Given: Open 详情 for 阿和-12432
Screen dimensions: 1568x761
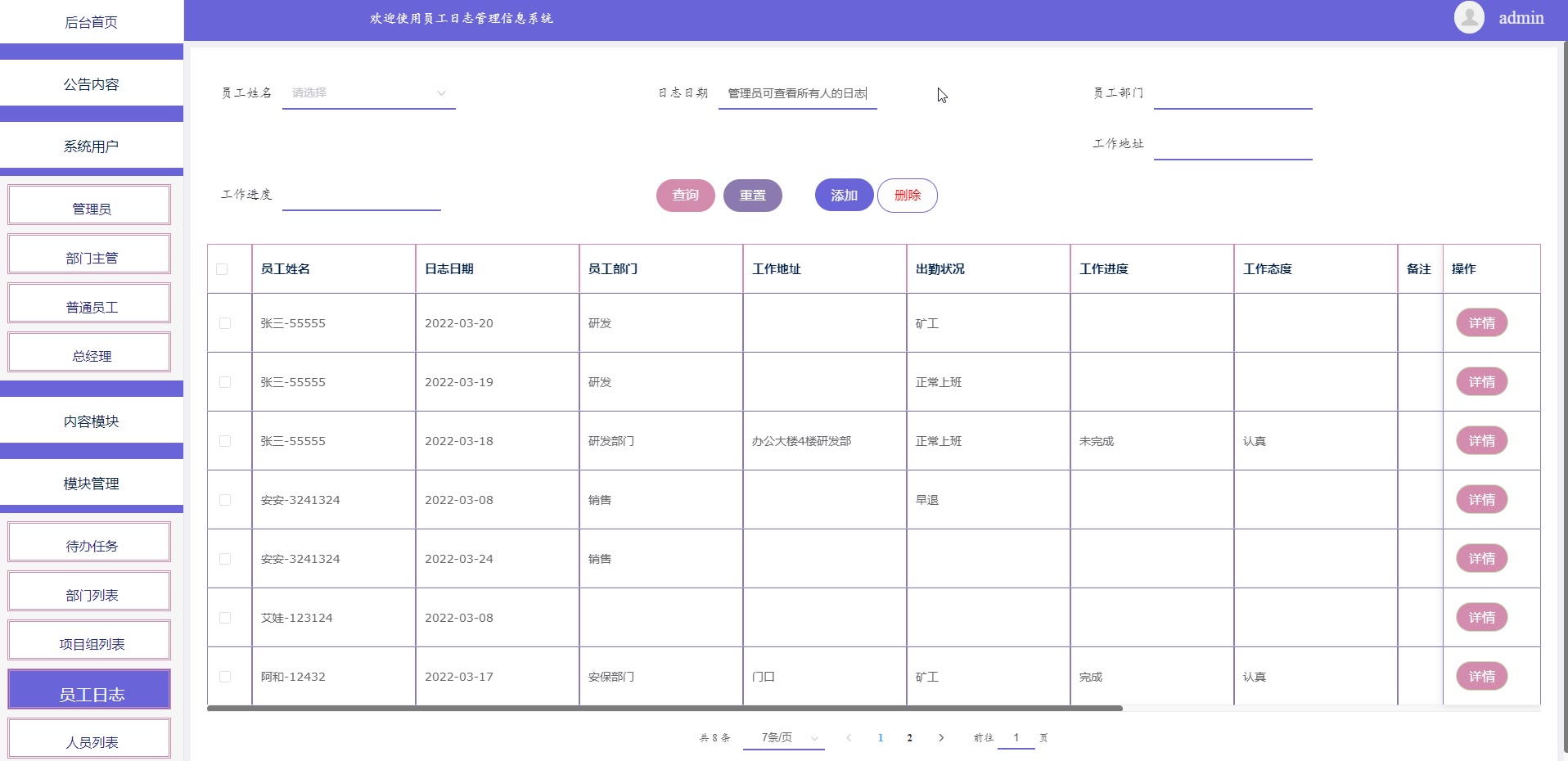Looking at the screenshot, I should tap(1482, 677).
